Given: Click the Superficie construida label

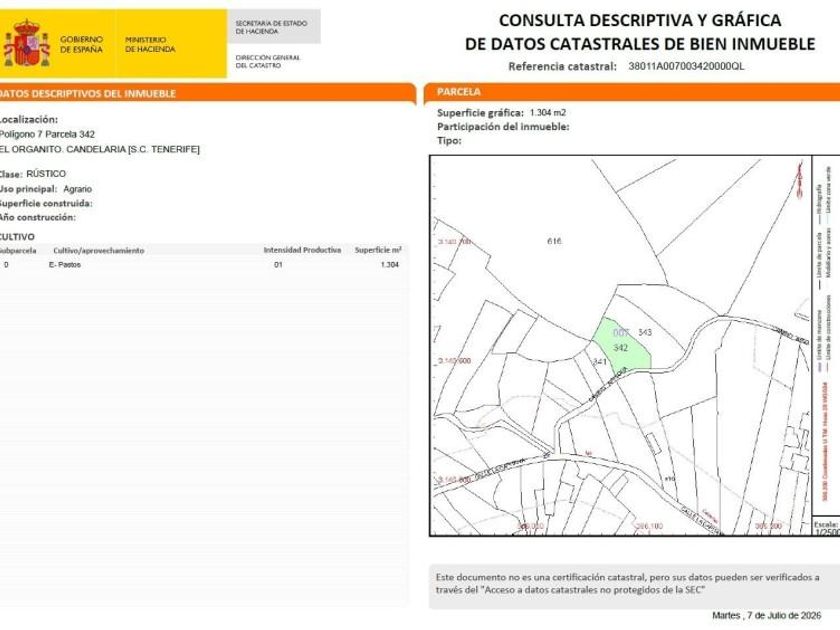Looking at the screenshot, I should 46,204.
